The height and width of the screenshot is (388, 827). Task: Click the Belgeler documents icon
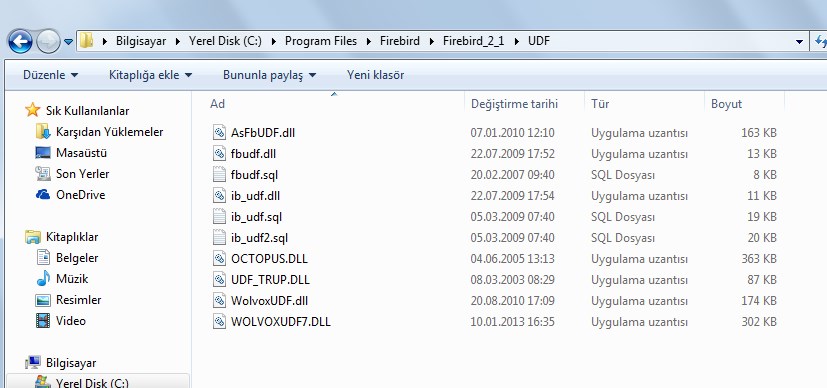(x=43, y=258)
